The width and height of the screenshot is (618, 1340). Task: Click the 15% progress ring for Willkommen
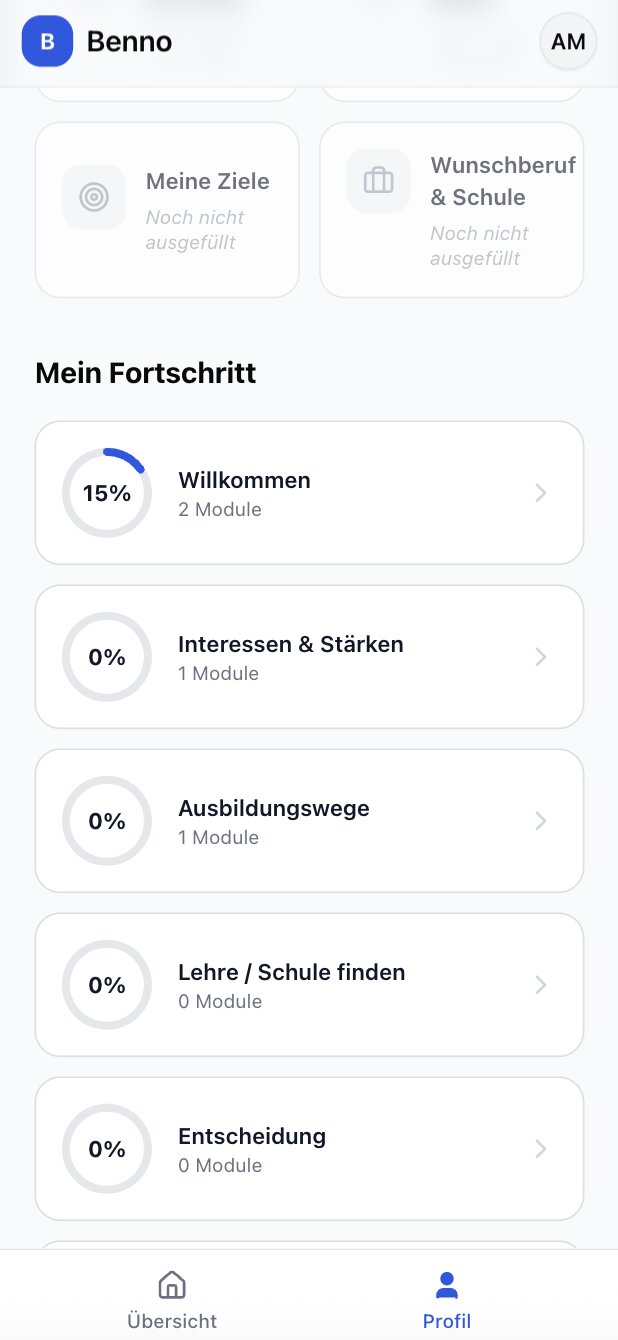(x=107, y=492)
